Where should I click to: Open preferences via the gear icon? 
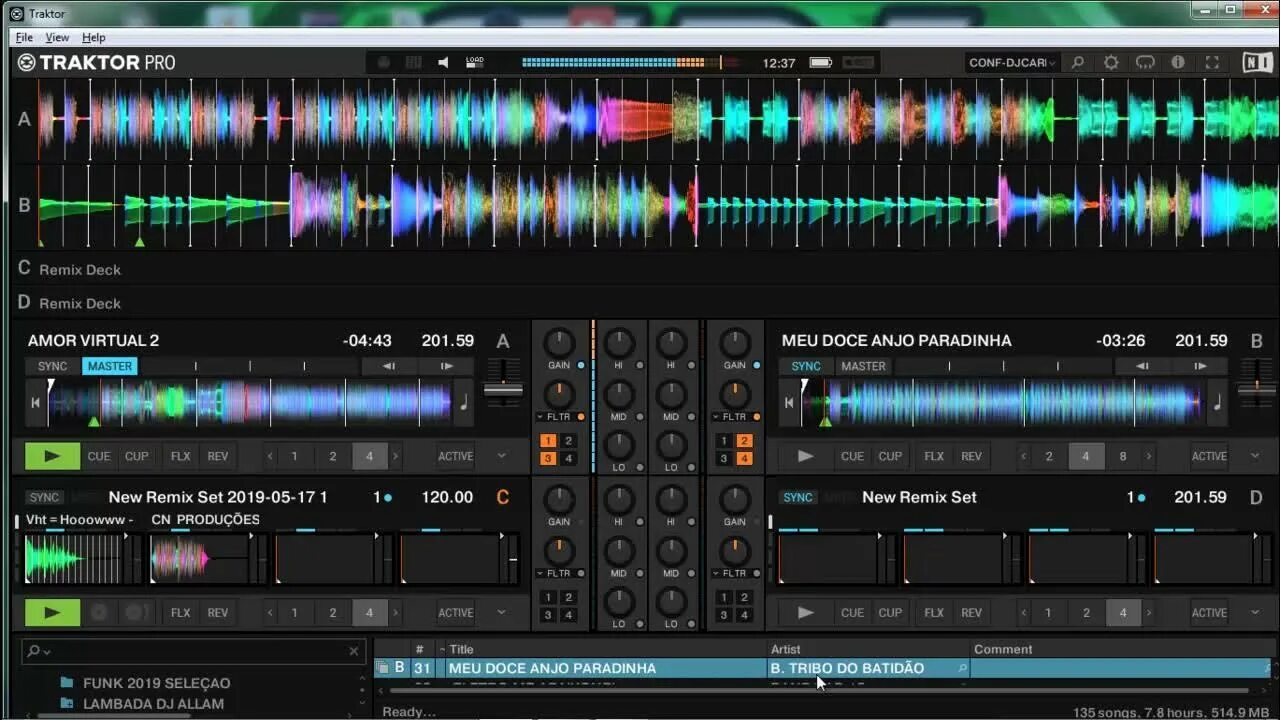[1111, 62]
